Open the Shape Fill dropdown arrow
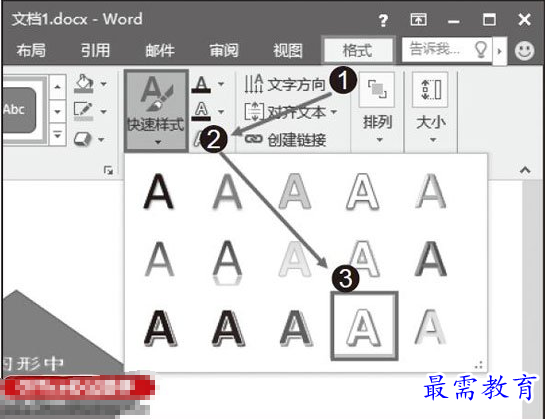This screenshot has width=545, height=419. (x=104, y=84)
